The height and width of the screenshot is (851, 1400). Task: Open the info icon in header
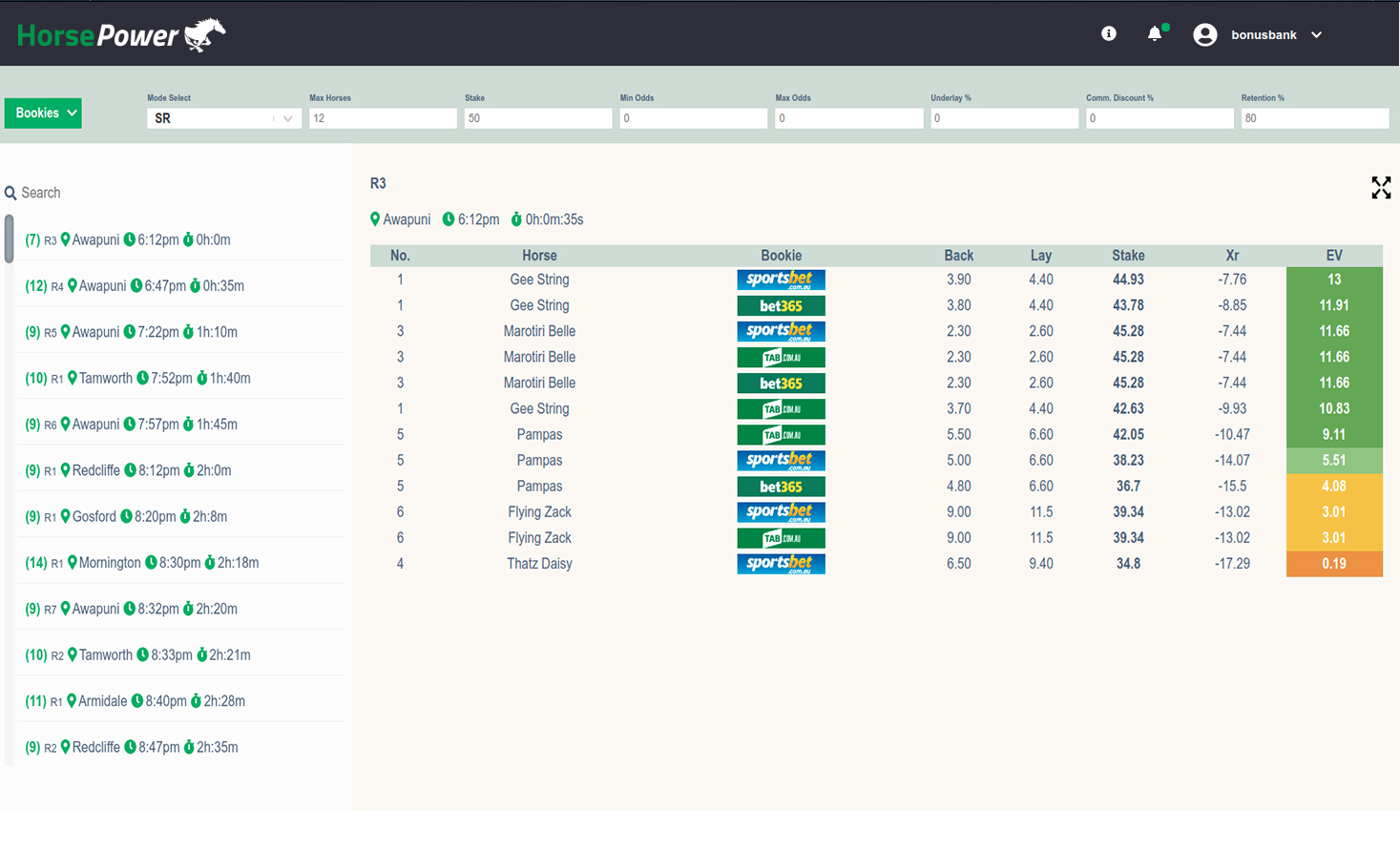pos(1109,33)
